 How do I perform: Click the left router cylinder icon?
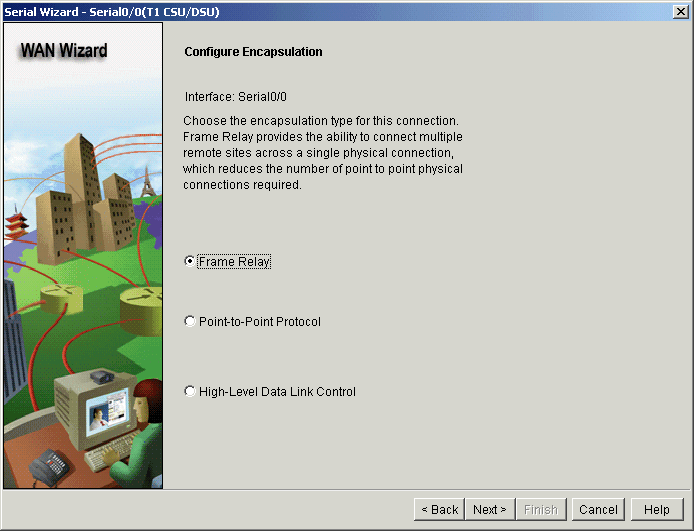[x=61, y=299]
